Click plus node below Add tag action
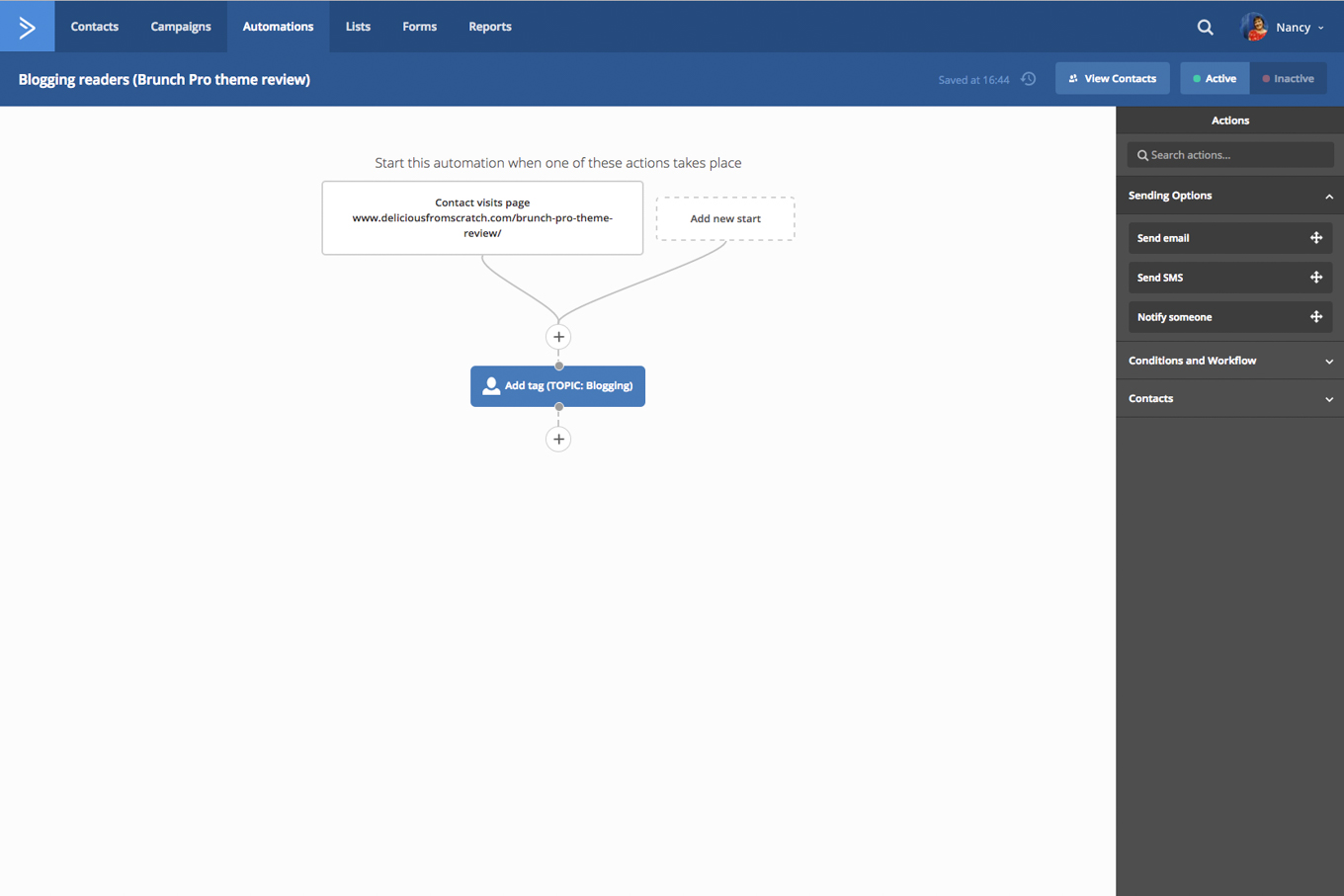Image resolution: width=1344 pixels, height=896 pixels. point(558,440)
